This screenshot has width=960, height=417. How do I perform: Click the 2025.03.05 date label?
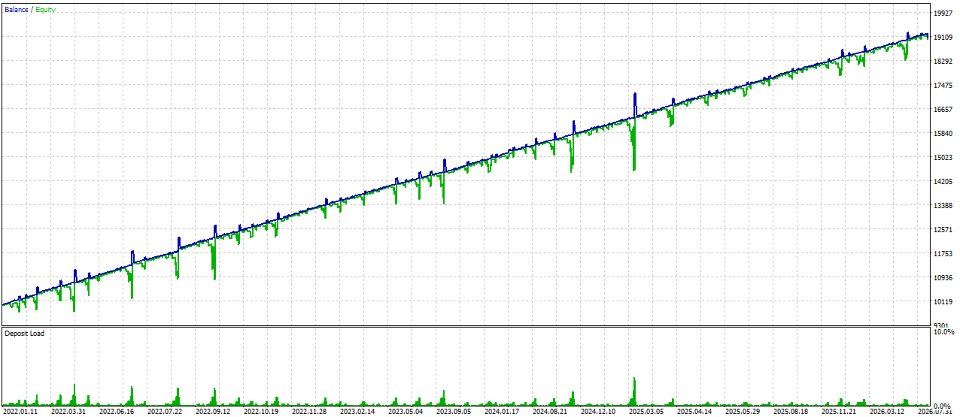click(645, 411)
